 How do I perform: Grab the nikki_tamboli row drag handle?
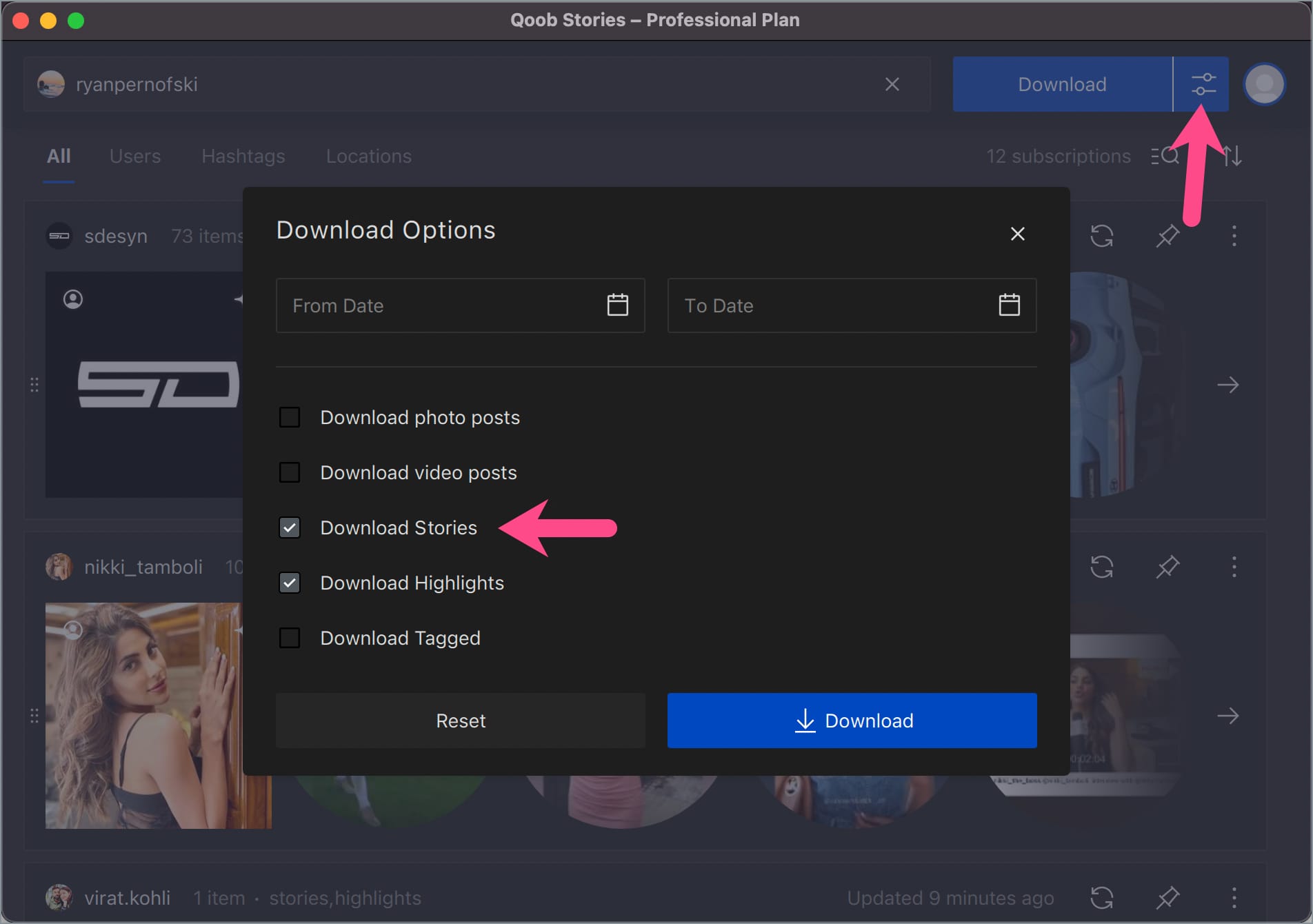(x=34, y=716)
